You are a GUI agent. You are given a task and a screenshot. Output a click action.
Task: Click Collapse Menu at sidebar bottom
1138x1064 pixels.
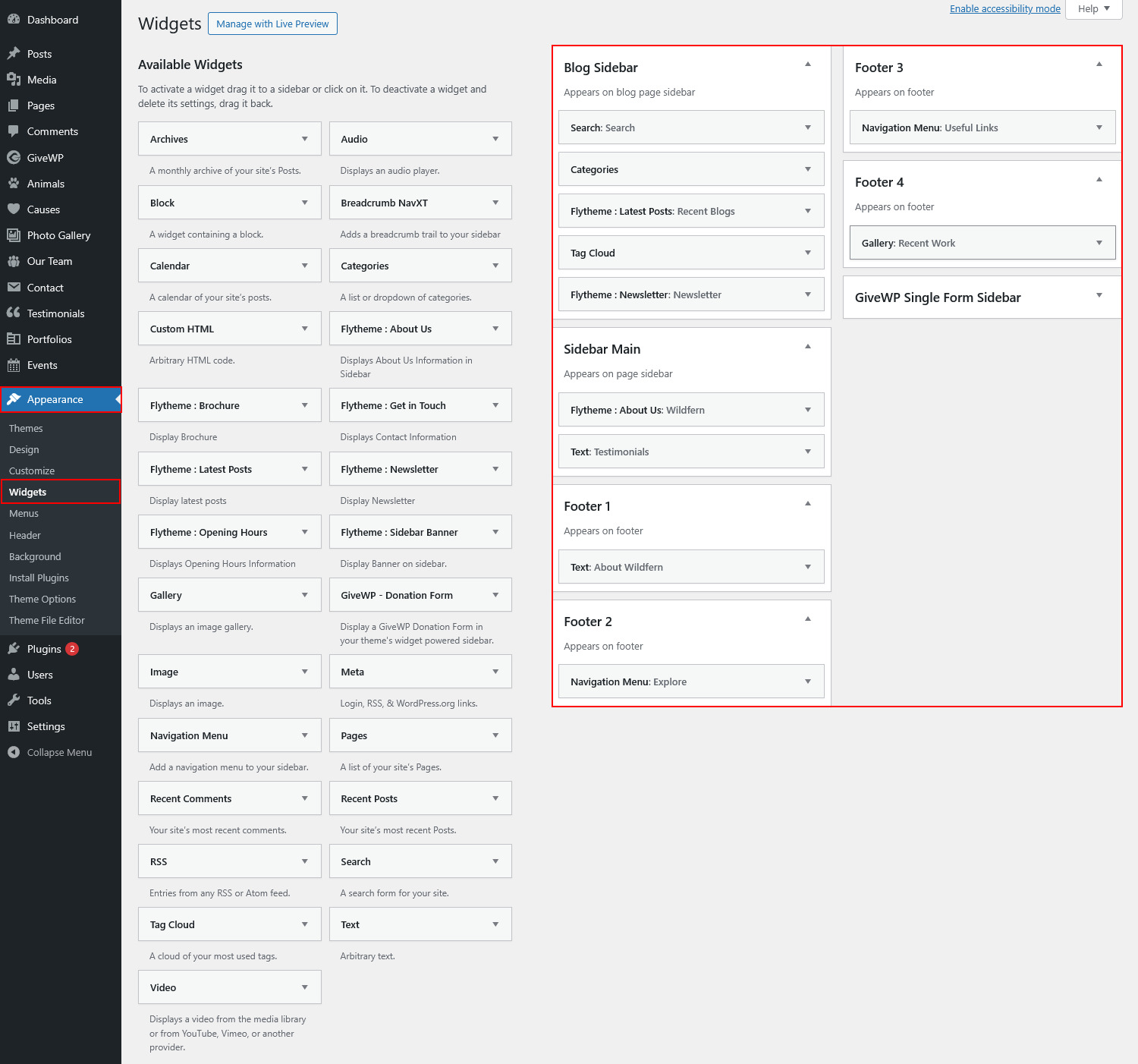pos(59,752)
